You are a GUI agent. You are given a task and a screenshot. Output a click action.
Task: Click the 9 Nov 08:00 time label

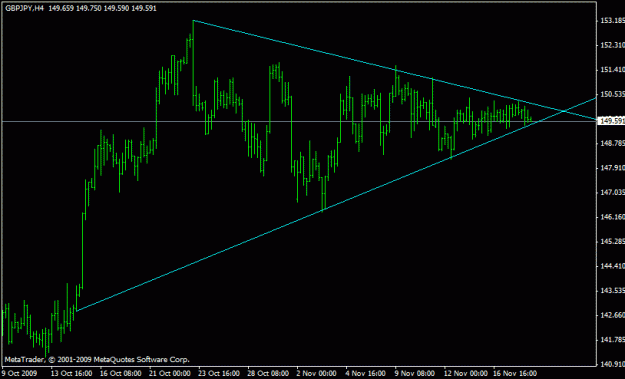pyautogui.click(x=415, y=373)
